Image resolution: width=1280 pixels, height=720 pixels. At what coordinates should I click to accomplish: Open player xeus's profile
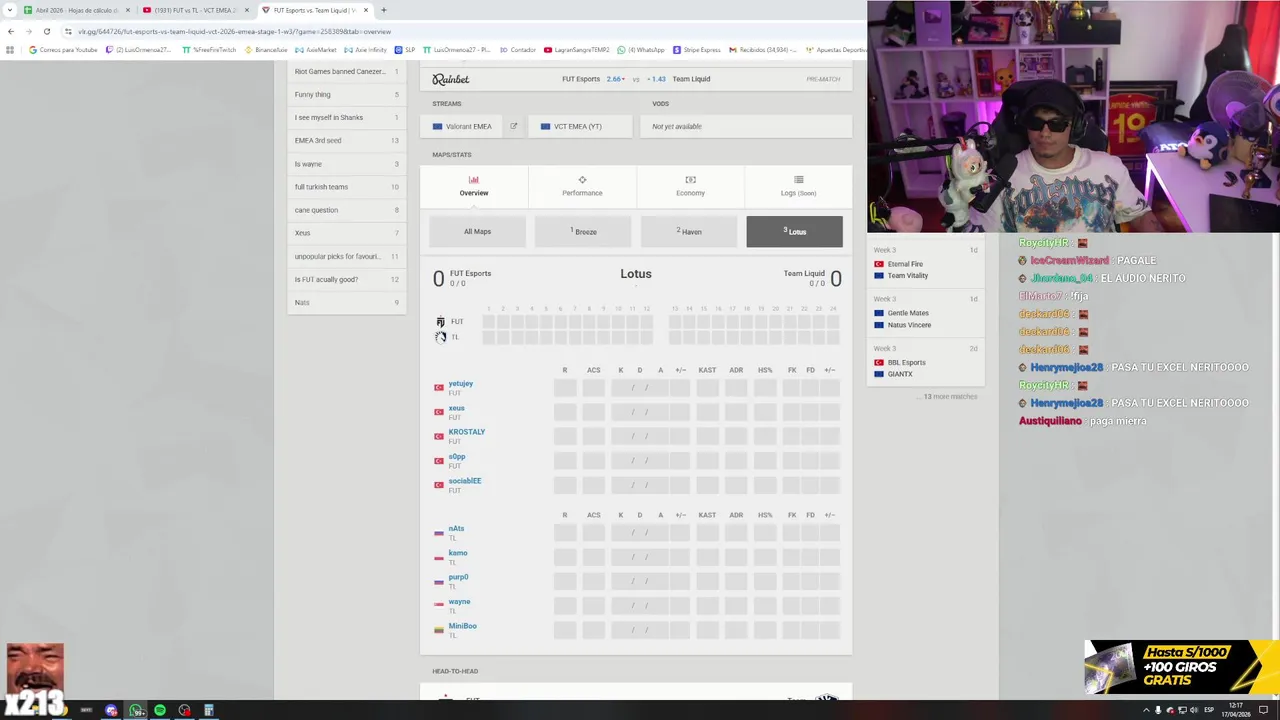click(456, 408)
